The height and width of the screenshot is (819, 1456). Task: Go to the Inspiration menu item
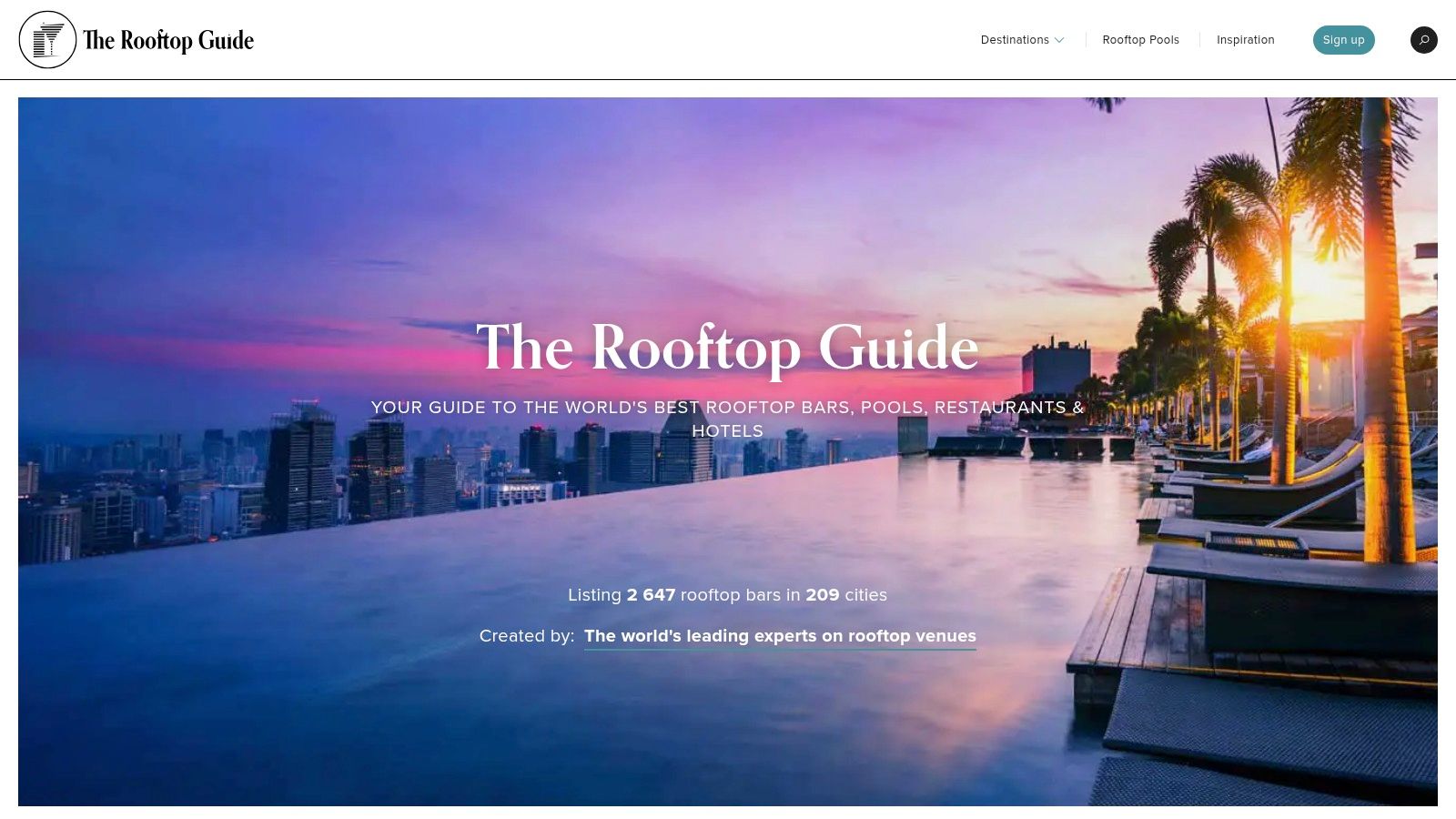pos(1245,40)
